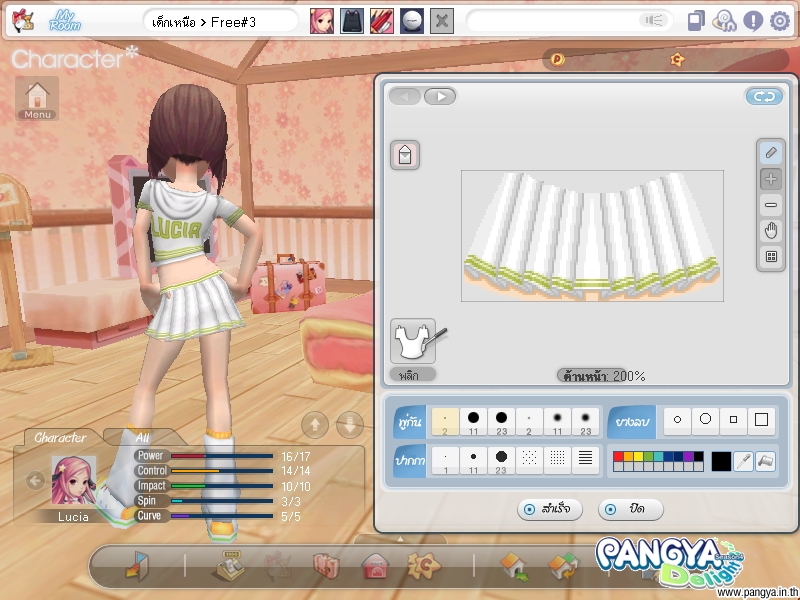Click the redo forward arrow

click(440, 96)
